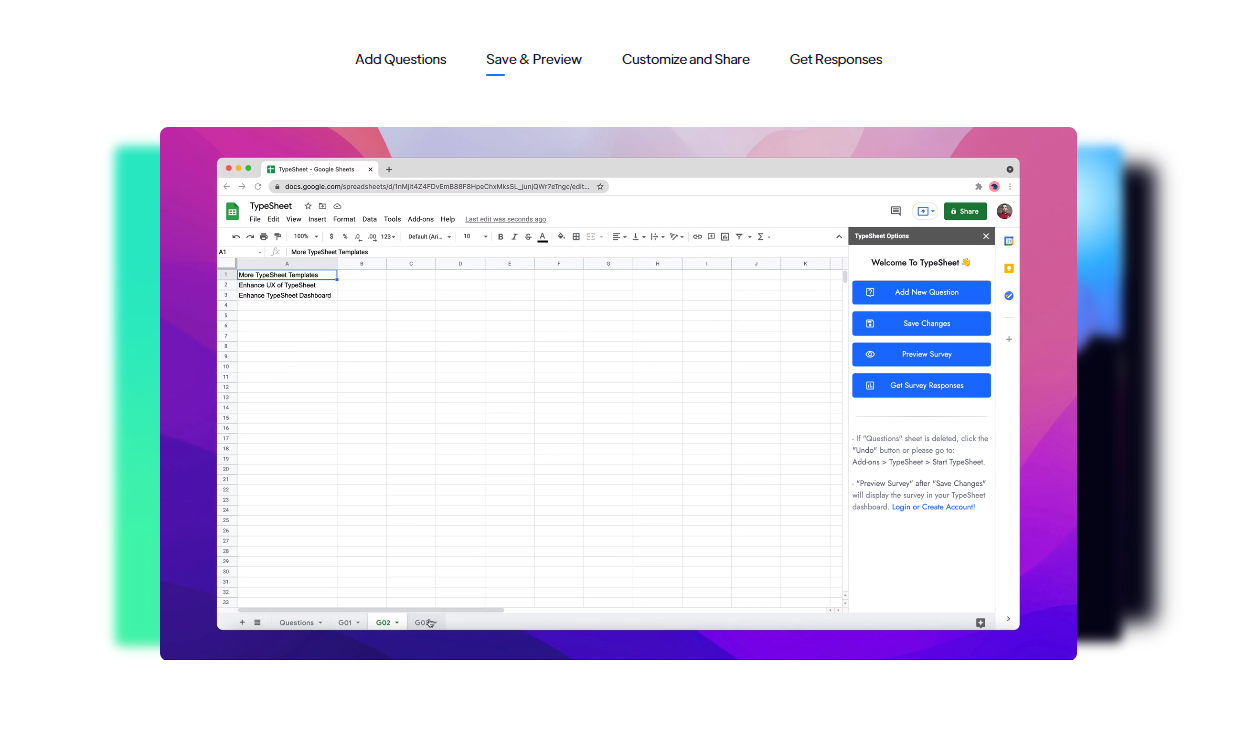
Task: Click the insert link icon
Action: coord(697,237)
